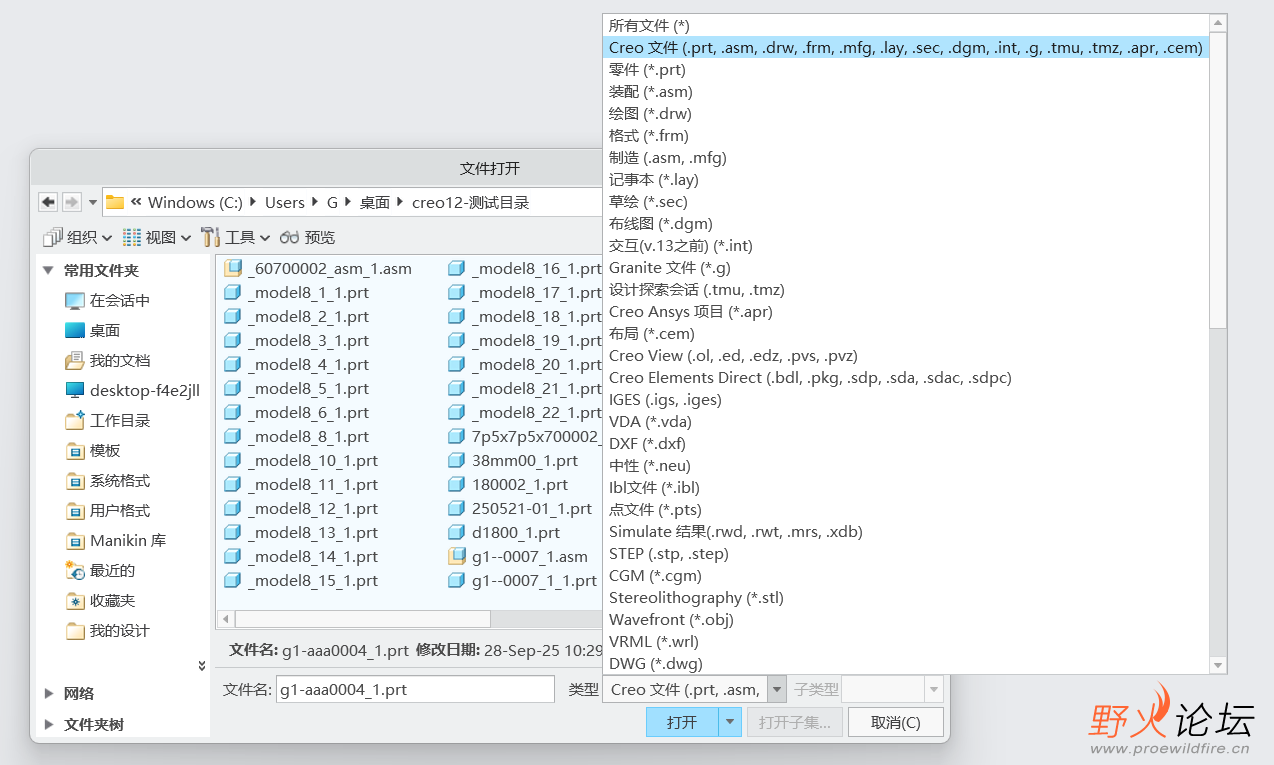Collapse the 常用文件夹 section
The width and height of the screenshot is (1274, 765).
tap(48, 271)
